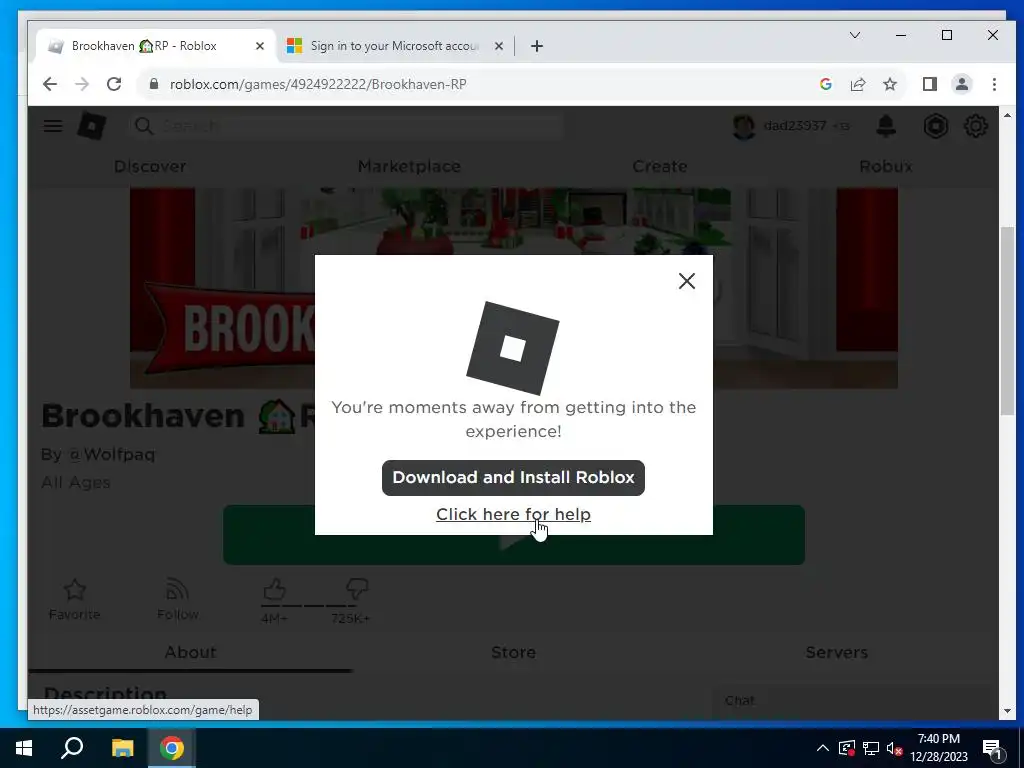Open the Windows Start menu

point(24,748)
